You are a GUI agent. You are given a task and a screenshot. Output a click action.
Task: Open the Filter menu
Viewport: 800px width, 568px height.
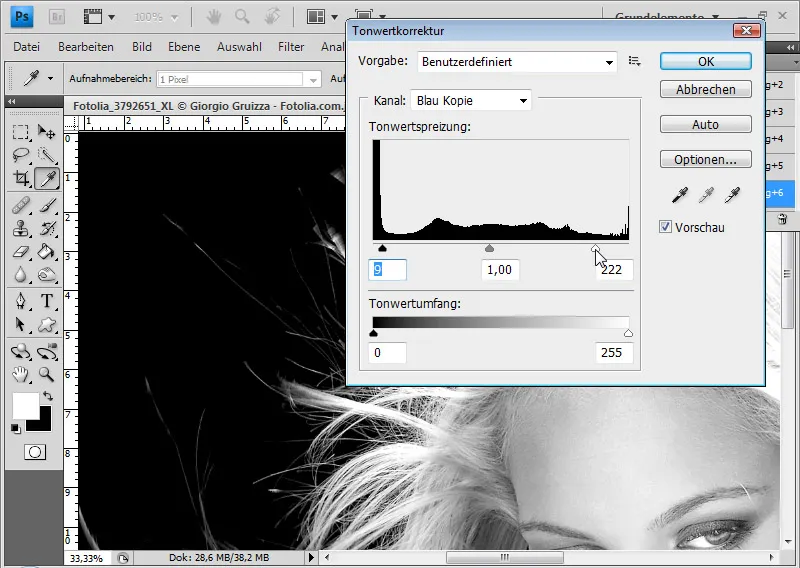point(291,47)
